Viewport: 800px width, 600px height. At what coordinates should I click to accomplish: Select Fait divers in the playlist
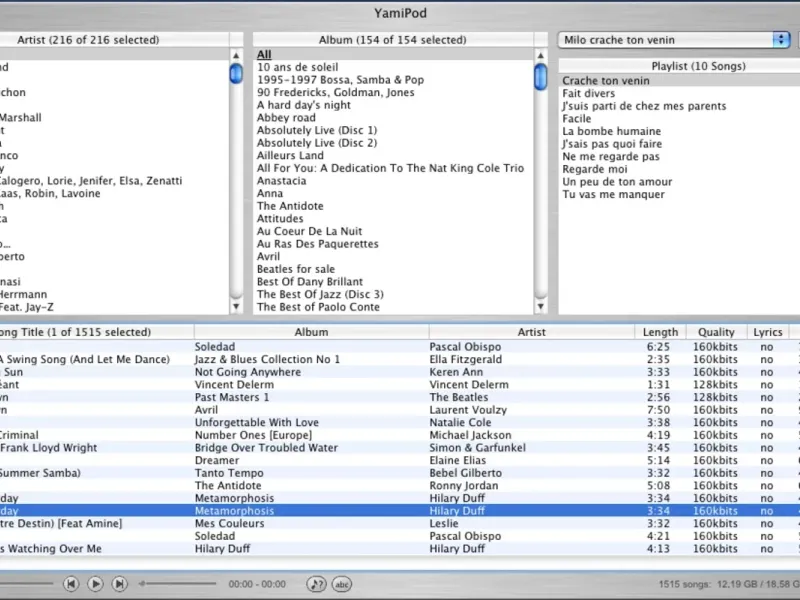click(589, 93)
